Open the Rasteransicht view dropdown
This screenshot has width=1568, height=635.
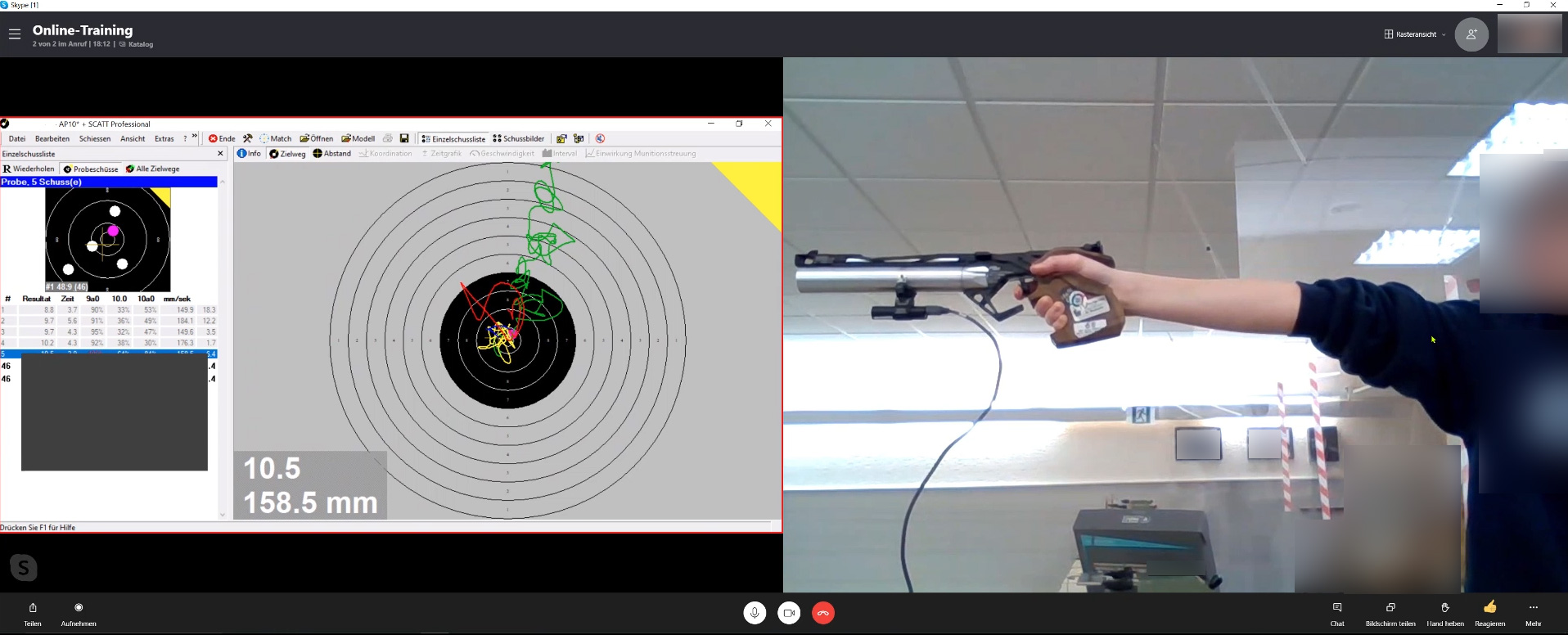[x=1415, y=34]
